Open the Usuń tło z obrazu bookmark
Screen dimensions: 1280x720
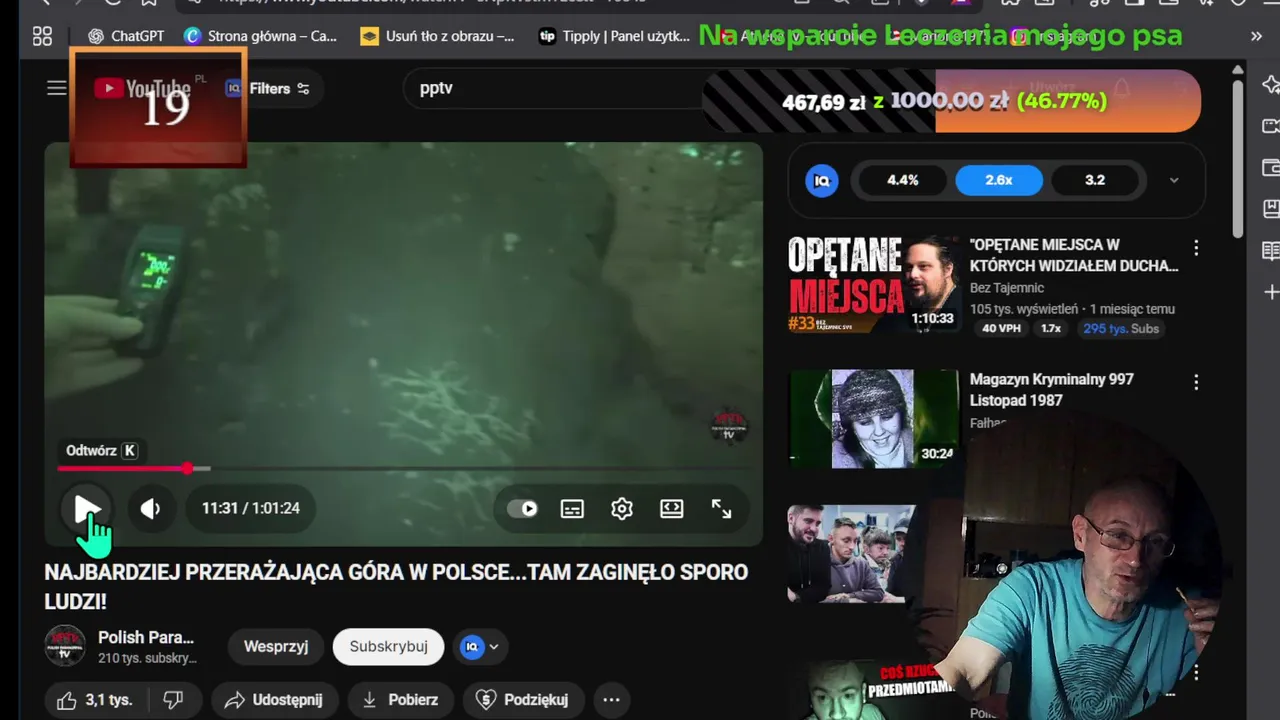coord(438,36)
